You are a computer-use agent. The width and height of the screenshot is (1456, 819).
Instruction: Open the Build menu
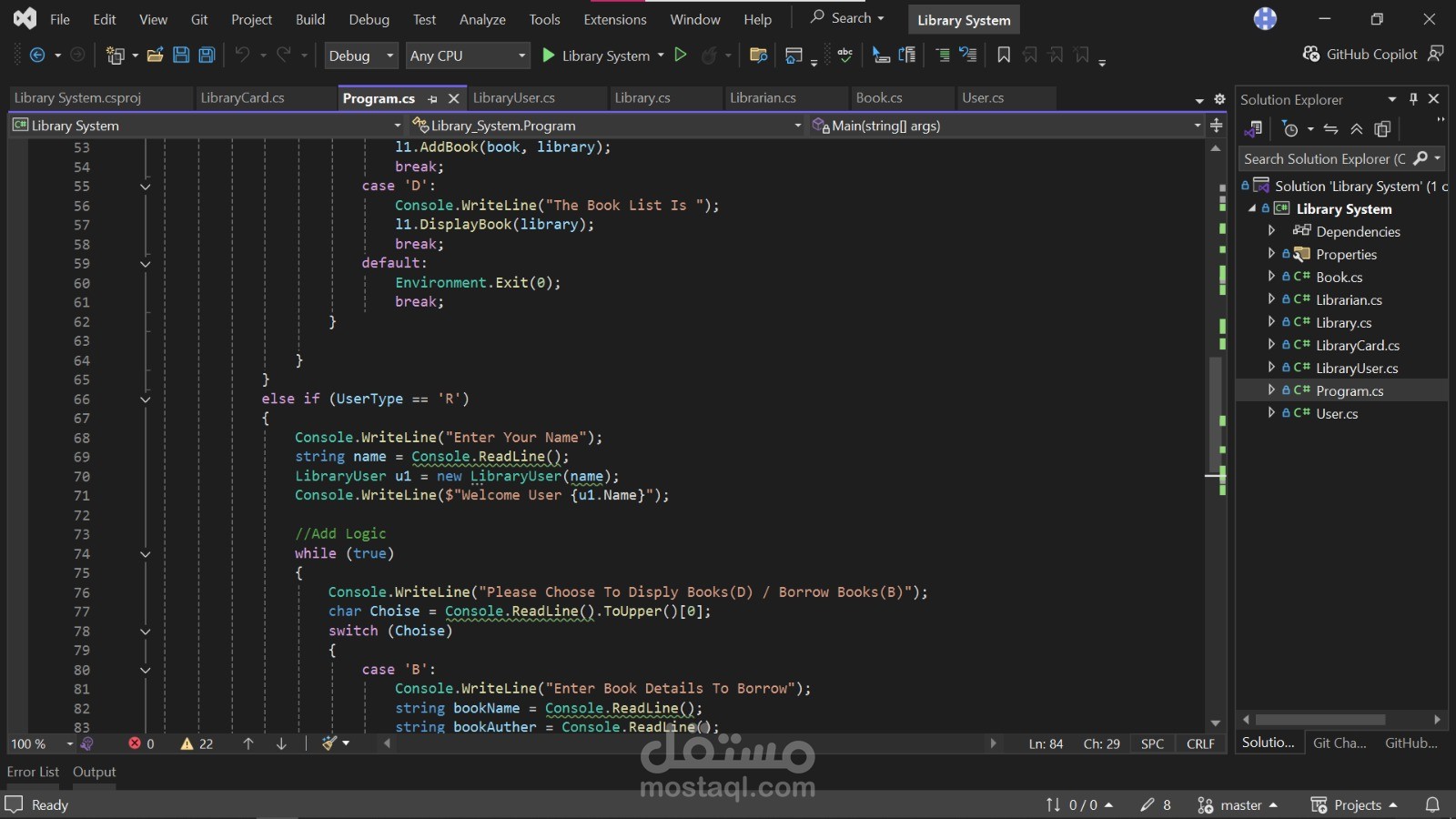tap(310, 19)
